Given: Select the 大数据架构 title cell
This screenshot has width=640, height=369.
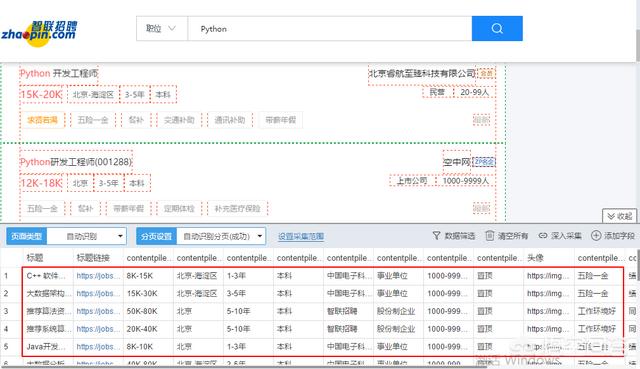Looking at the screenshot, I should tap(48, 293).
